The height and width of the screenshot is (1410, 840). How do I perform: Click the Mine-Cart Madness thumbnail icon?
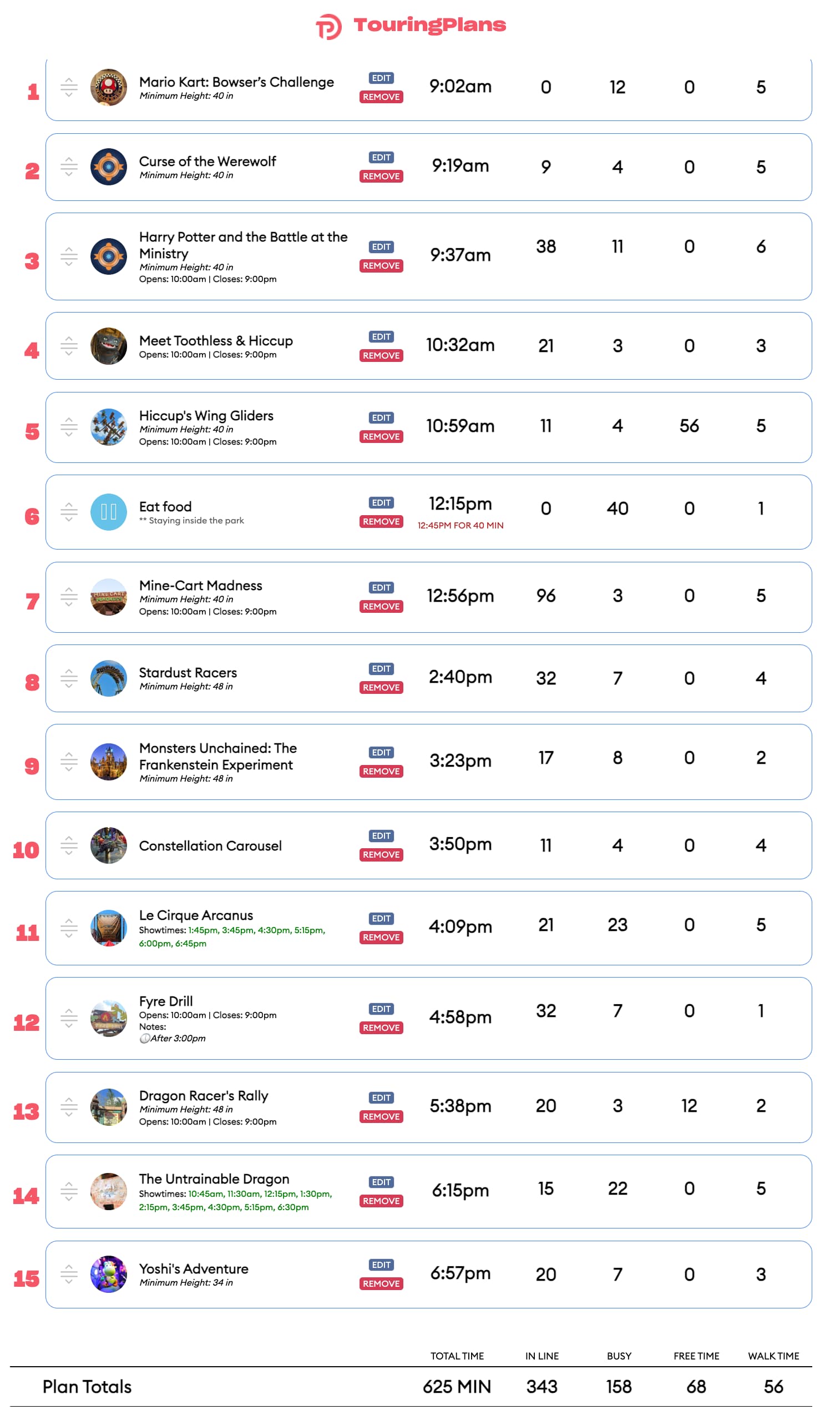click(109, 597)
